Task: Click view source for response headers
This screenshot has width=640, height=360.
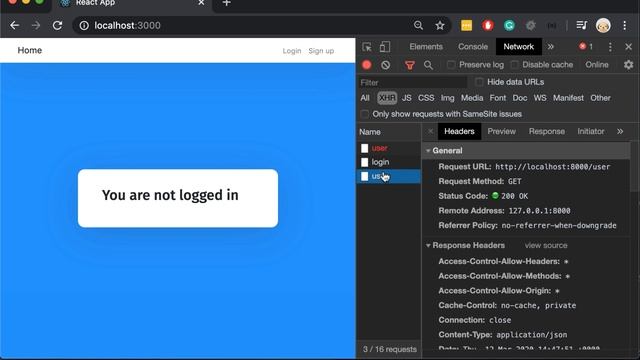Action: 546,245
